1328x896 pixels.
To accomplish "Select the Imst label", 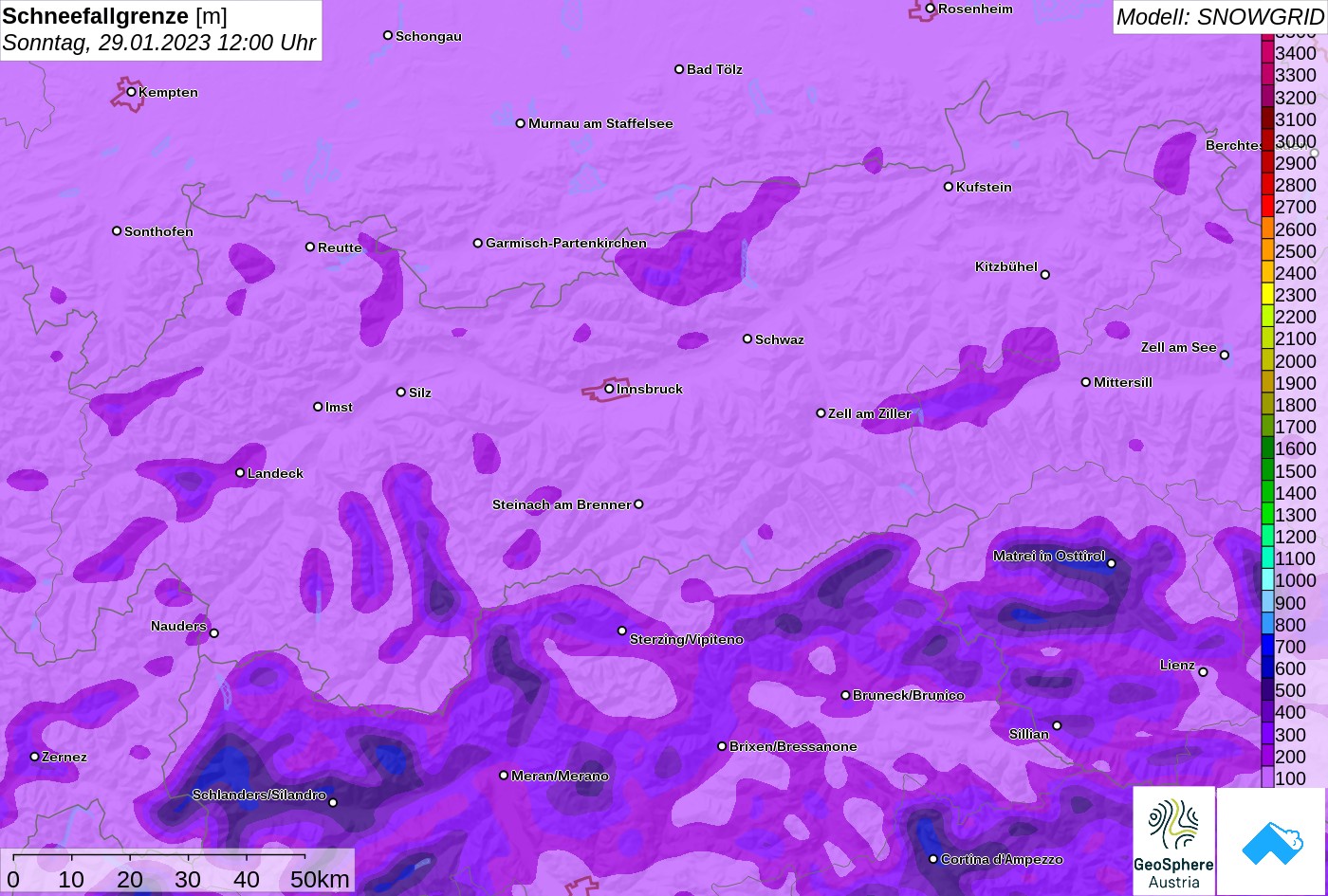I will (x=339, y=407).
